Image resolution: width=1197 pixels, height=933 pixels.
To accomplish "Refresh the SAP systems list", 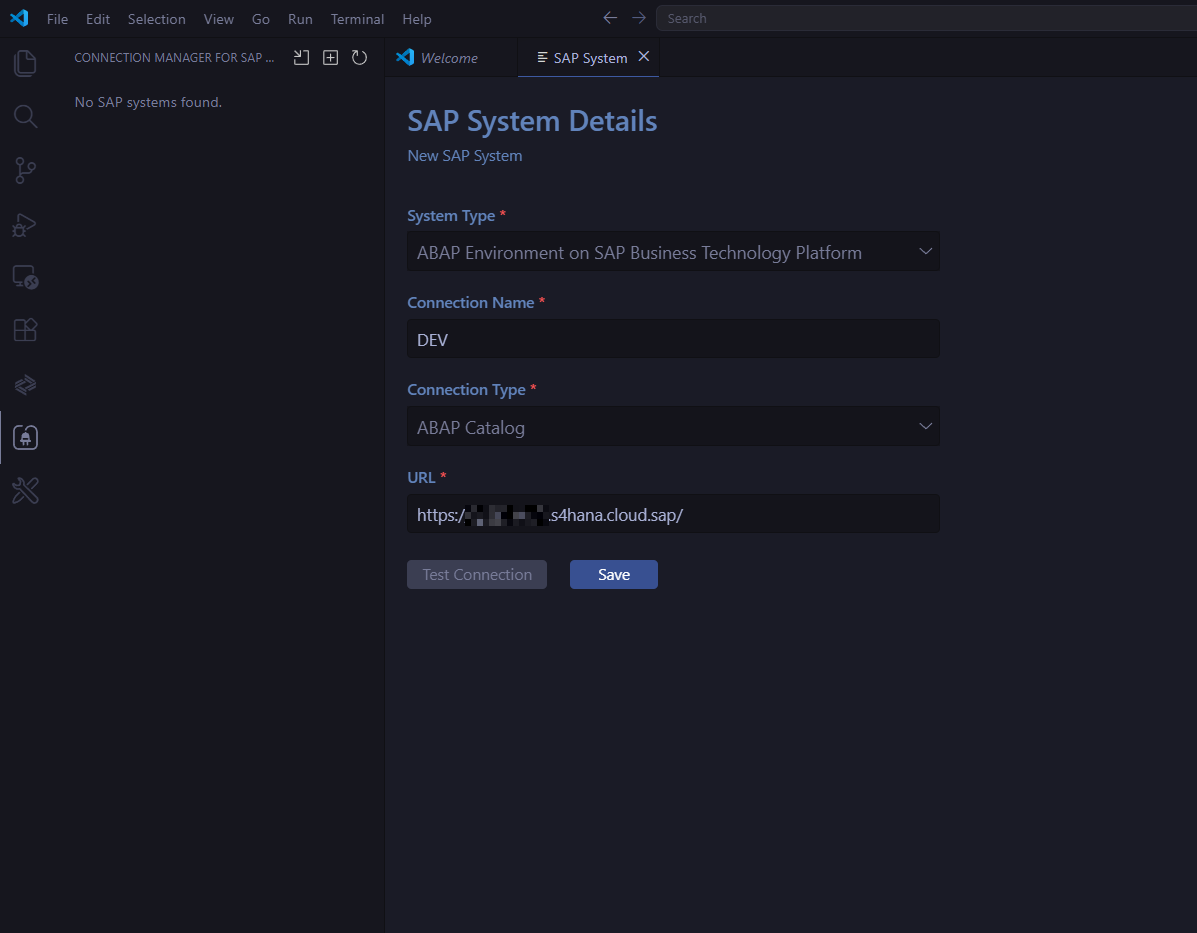I will 360,57.
